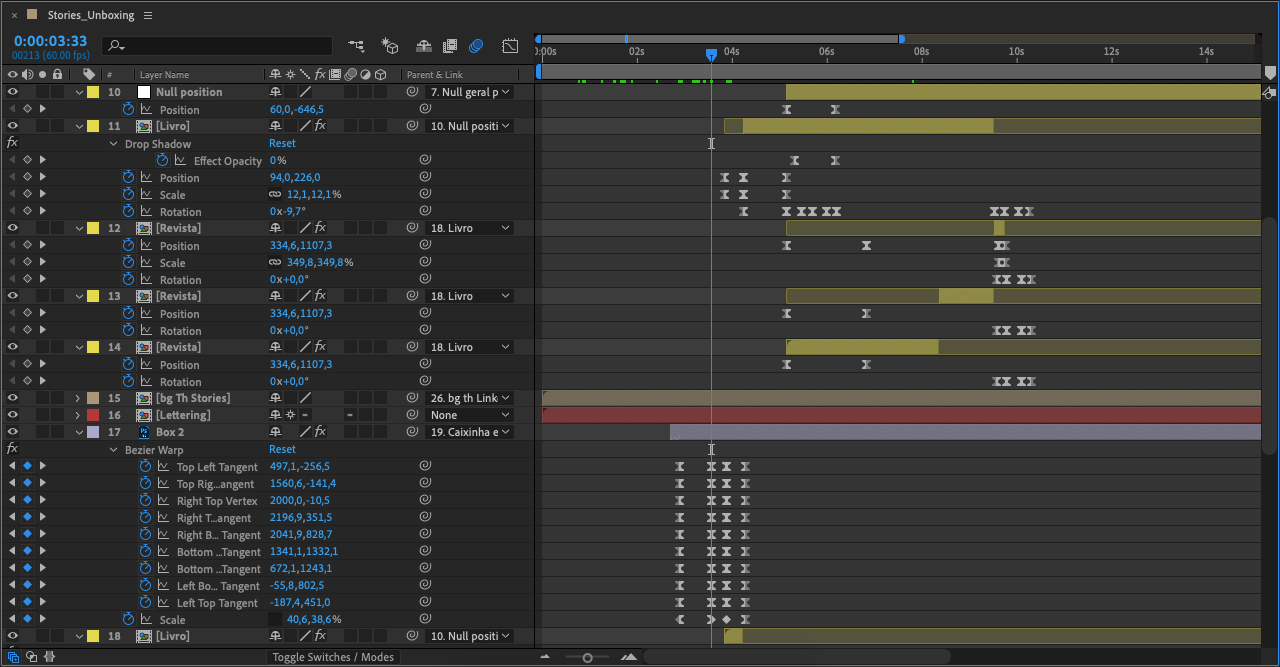Click Reset for Bezier Warp effect
The image size is (1280, 667).
tap(282, 449)
